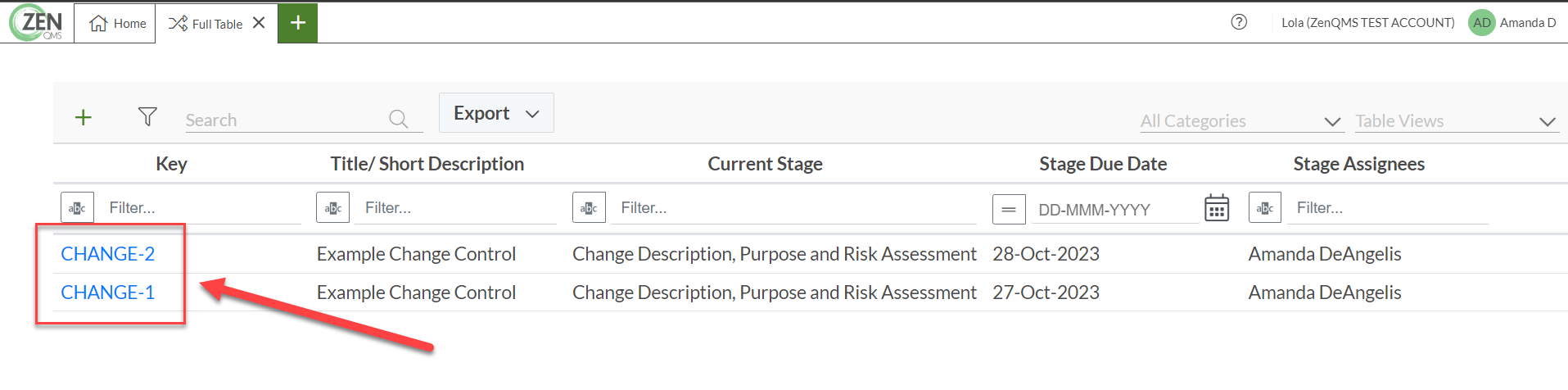Open the CHANGE-2 record link

click(x=108, y=254)
